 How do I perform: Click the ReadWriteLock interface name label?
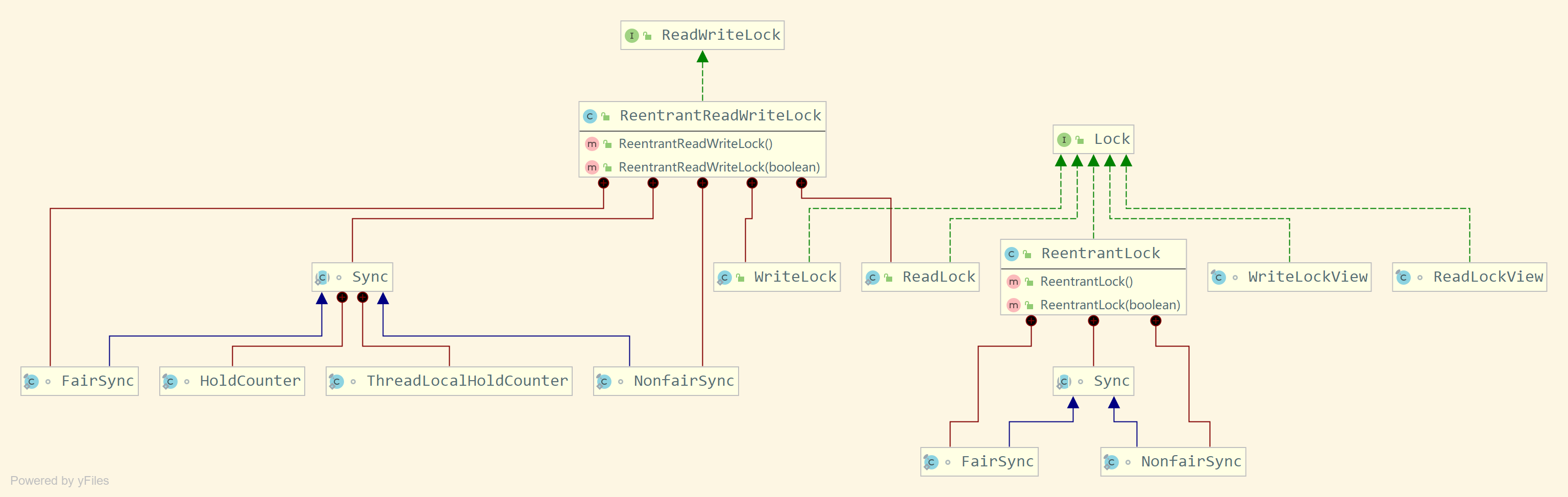720,35
